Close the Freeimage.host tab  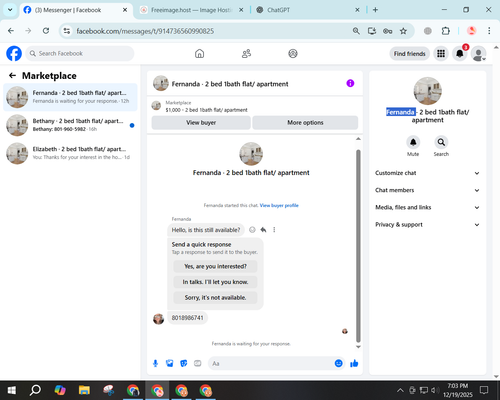coord(241,10)
